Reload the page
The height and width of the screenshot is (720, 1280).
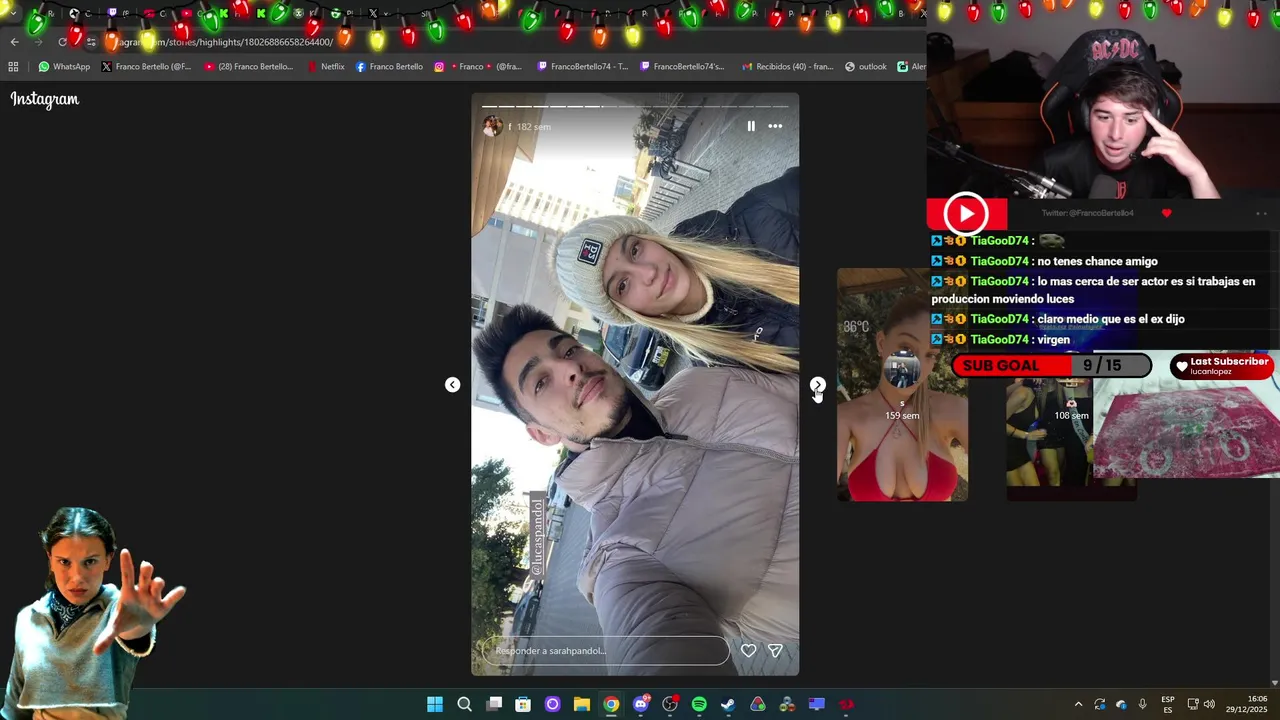[62, 42]
